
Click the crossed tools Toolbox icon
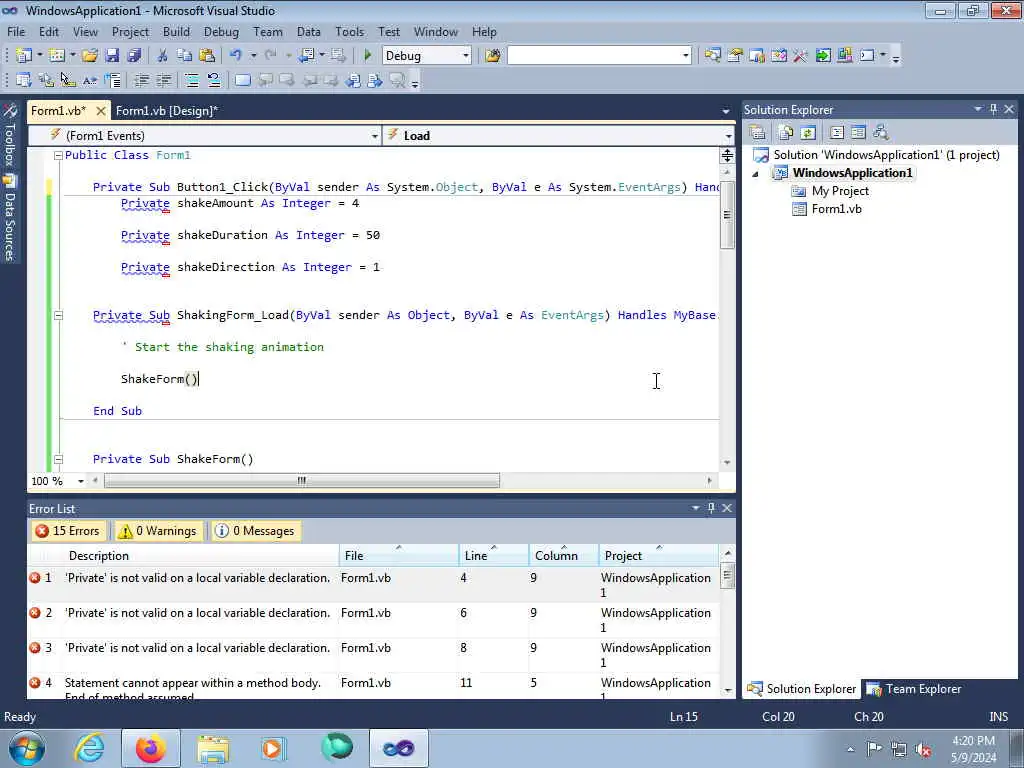801,56
